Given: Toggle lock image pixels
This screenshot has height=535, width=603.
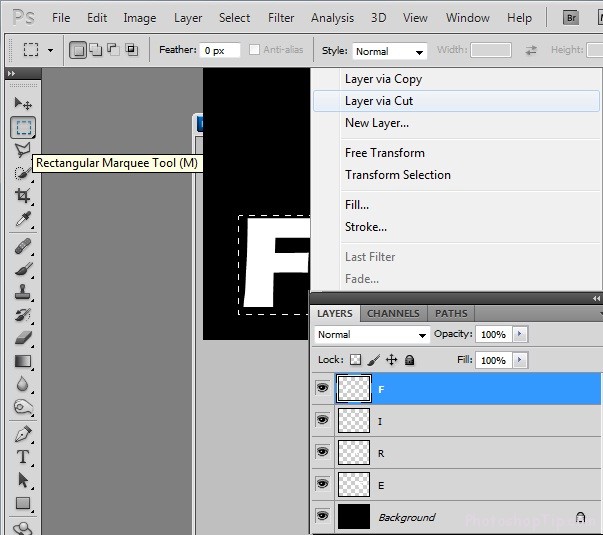Looking at the screenshot, I should 373,360.
